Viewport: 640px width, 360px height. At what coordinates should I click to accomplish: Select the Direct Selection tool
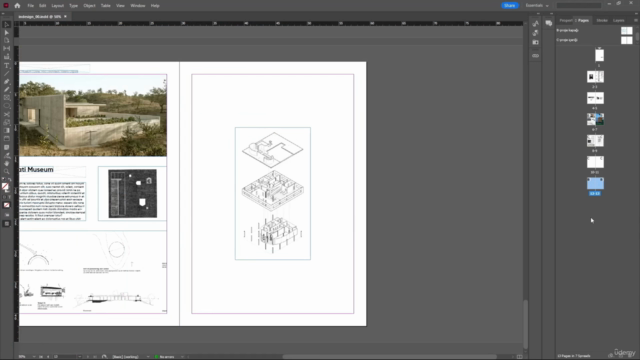pyautogui.click(x=7, y=33)
